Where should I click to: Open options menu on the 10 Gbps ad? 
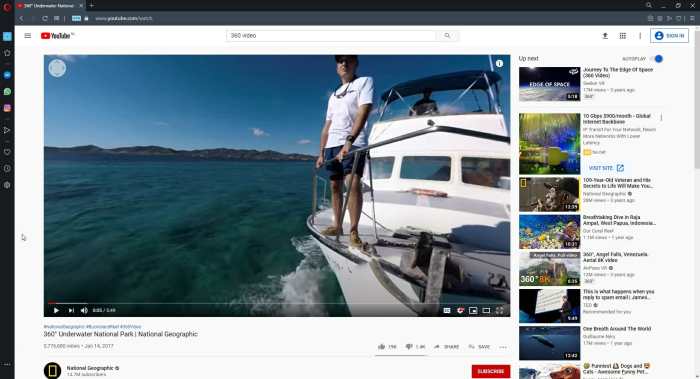[661, 118]
